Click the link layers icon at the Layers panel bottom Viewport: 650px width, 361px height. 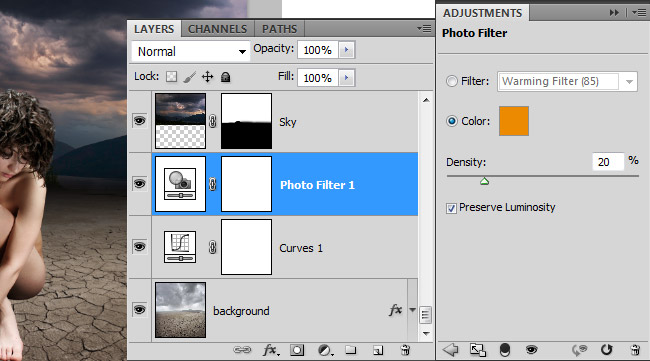pyautogui.click(x=242, y=350)
